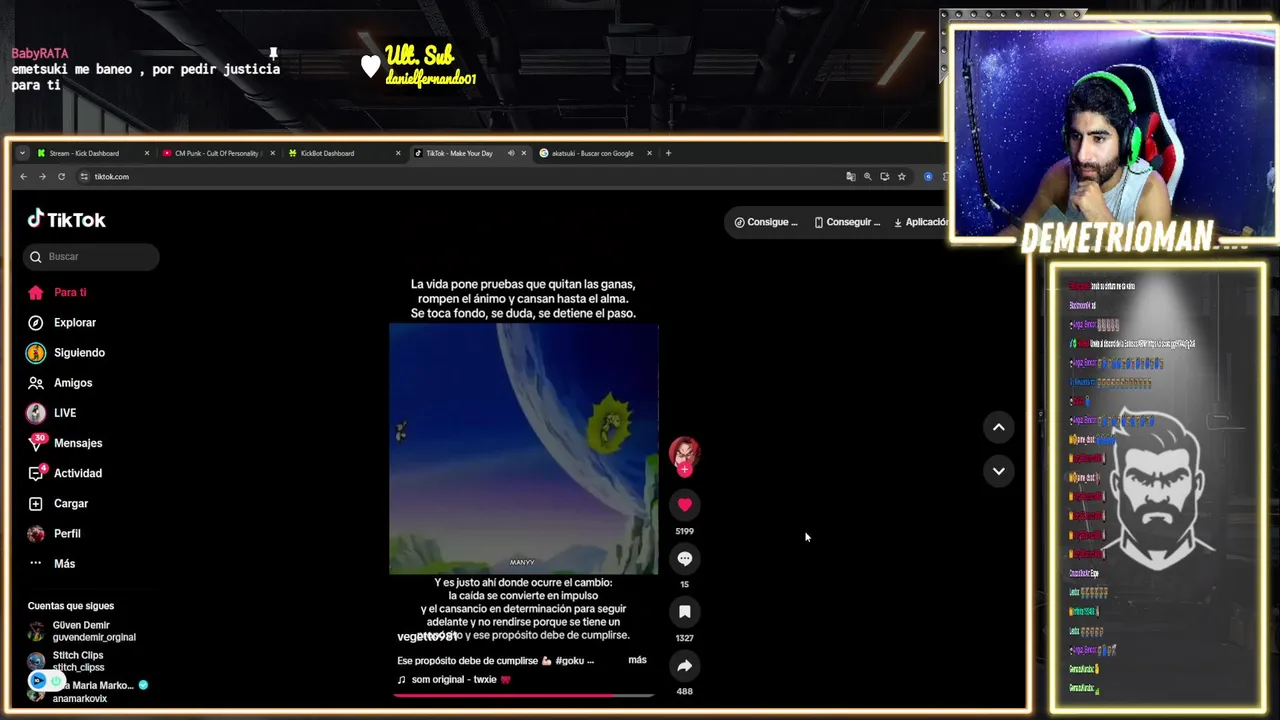Screen dimensions: 1280x720
Task: Go to the Siguiendo feed
Action: 79,352
